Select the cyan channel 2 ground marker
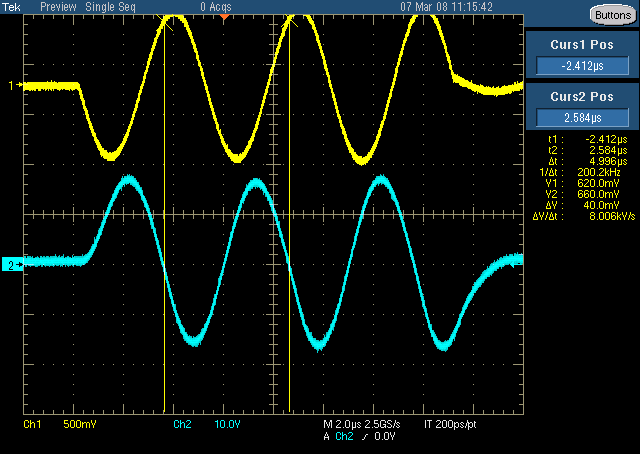Image resolution: width=640 pixels, height=454 pixels. (12, 265)
